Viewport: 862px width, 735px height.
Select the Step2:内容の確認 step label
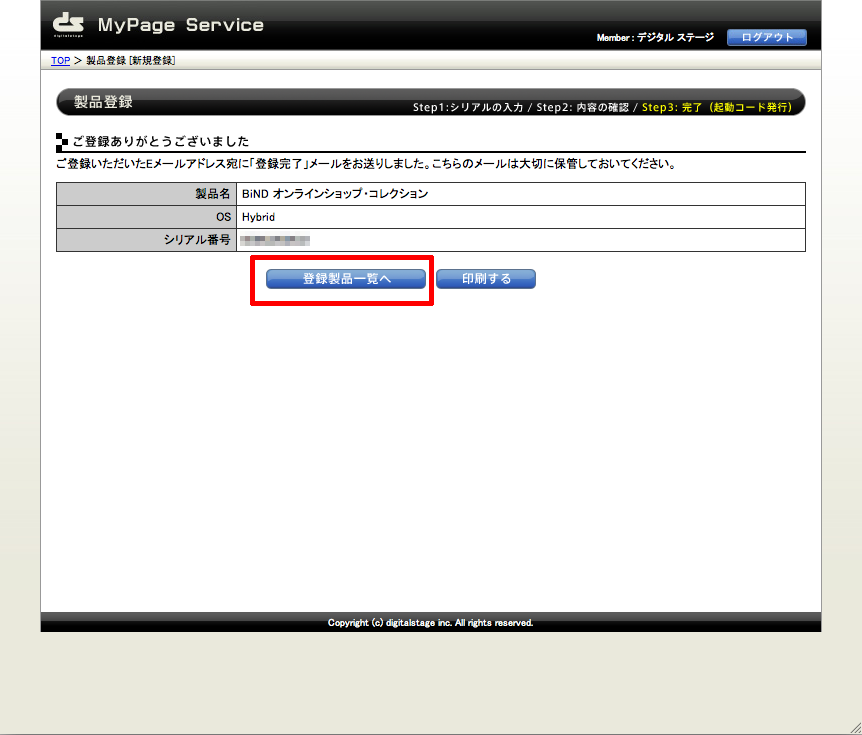coord(583,104)
